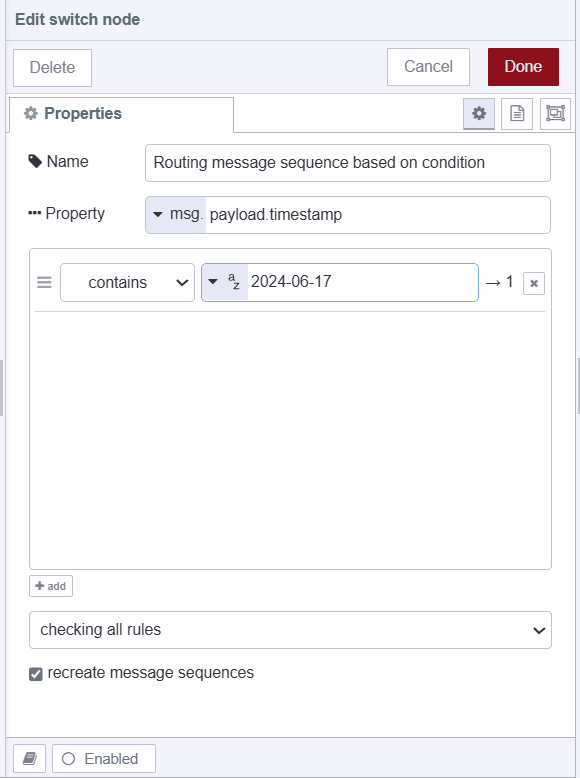Click into the Name input field

click(348, 163)
